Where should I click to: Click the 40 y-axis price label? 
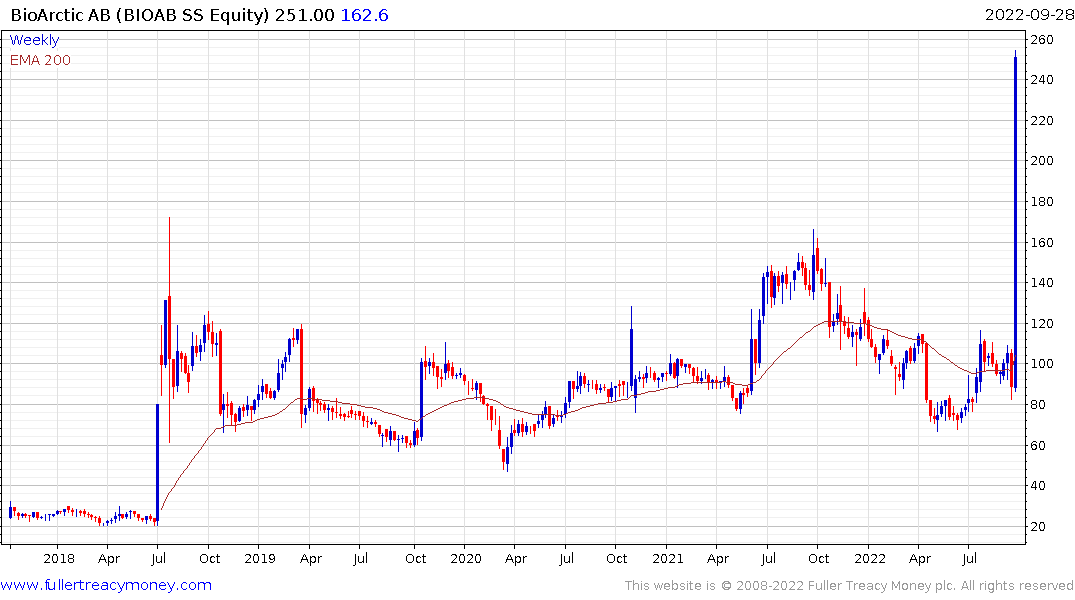pos(1039,485)
